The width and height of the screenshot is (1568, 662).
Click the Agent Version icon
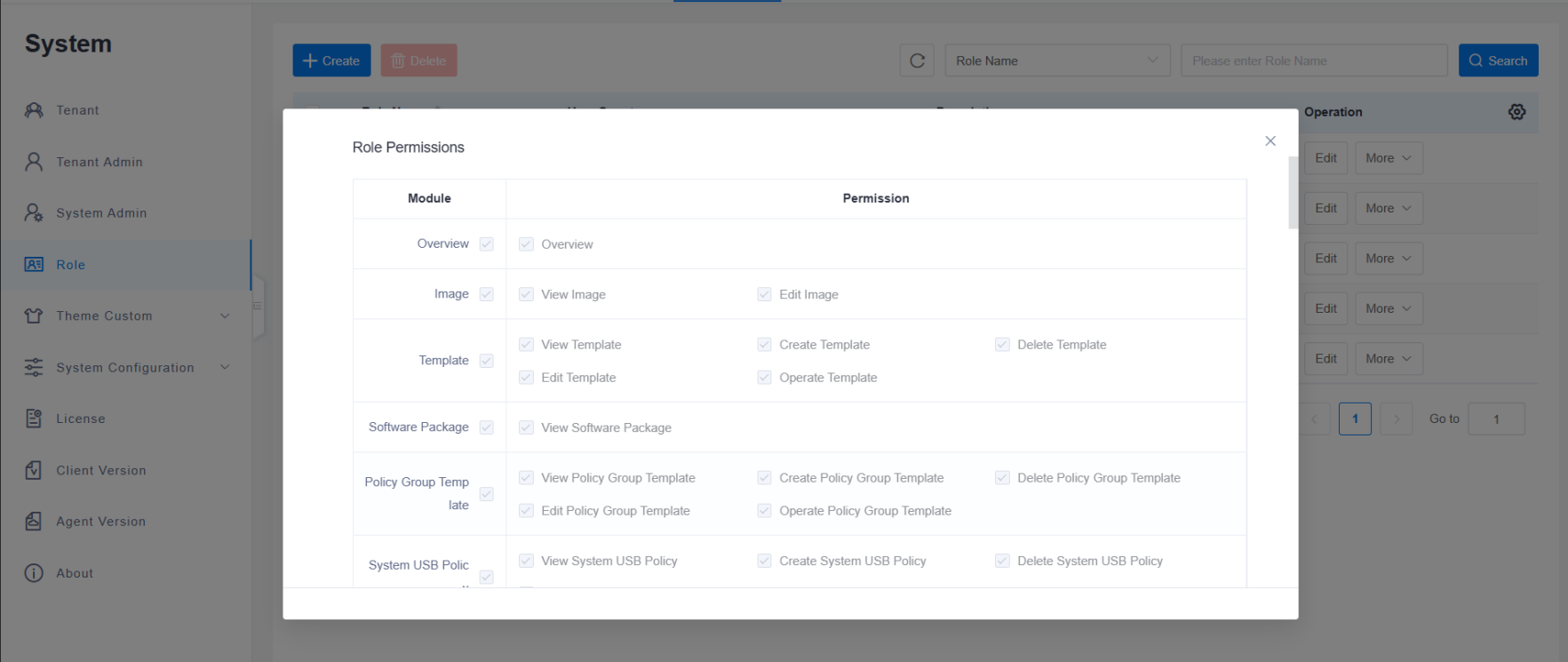click(x=34, y=522)
